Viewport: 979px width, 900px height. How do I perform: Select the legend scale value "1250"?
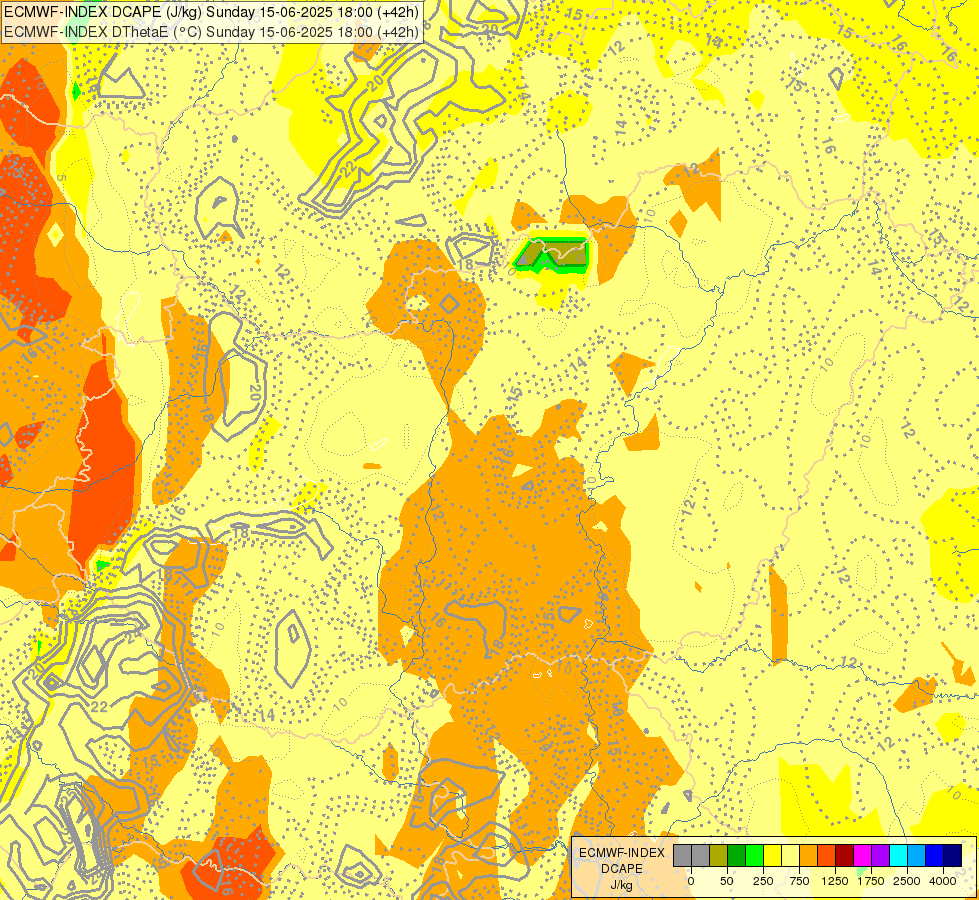[x=835, y=881]
